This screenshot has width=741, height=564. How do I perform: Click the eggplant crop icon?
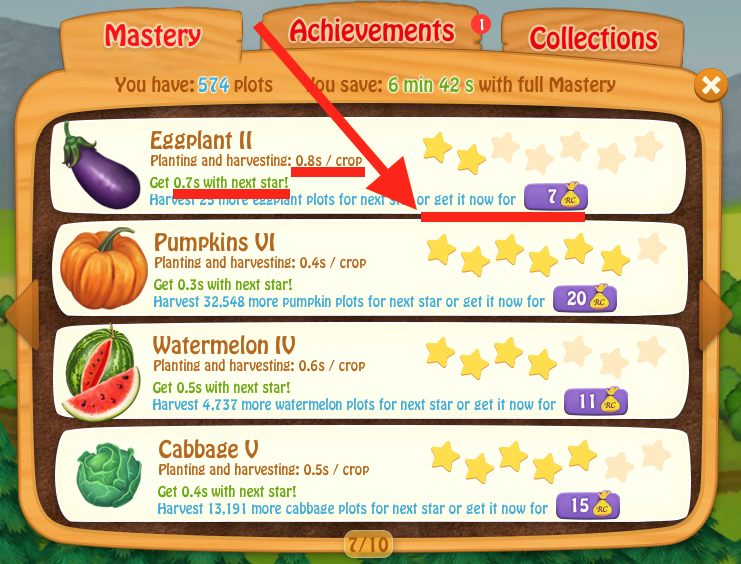pyautogui.click(x=100, y=165)
